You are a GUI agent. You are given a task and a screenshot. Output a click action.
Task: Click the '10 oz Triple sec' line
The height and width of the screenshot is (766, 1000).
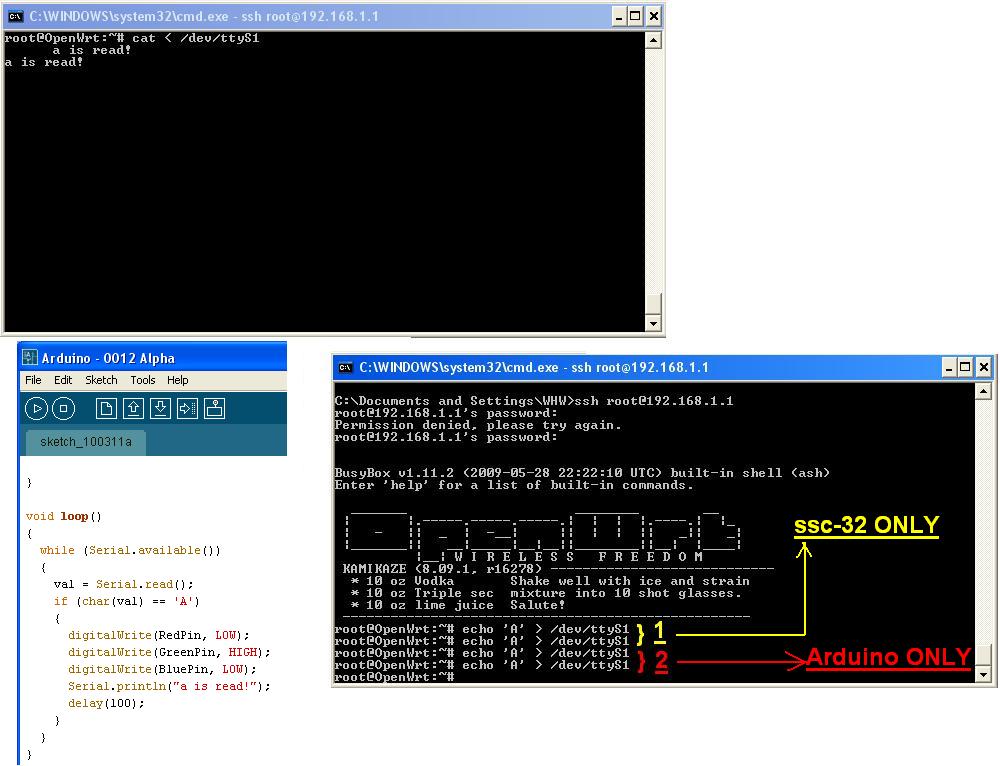pyautogui.click(x=422, y=593)
